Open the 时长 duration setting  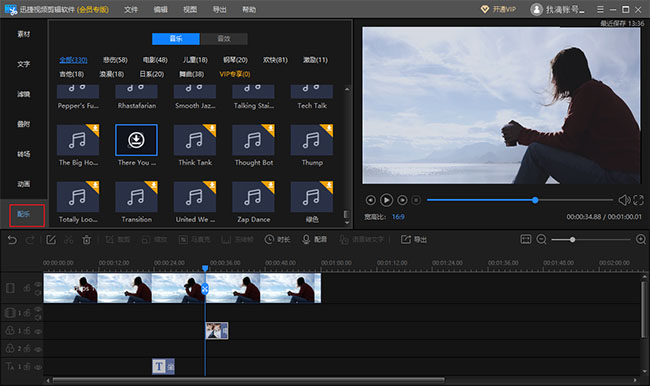[277, 240]
